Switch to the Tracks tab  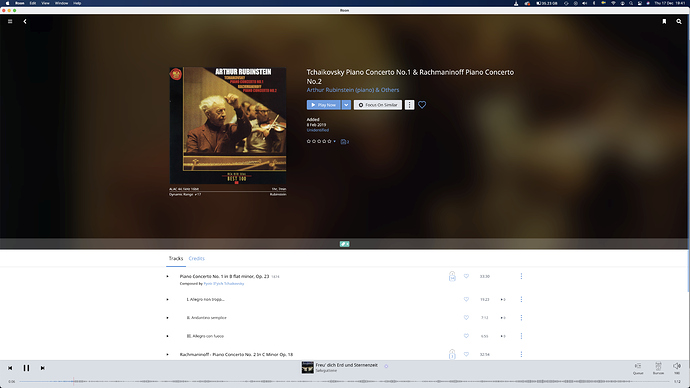176,258
